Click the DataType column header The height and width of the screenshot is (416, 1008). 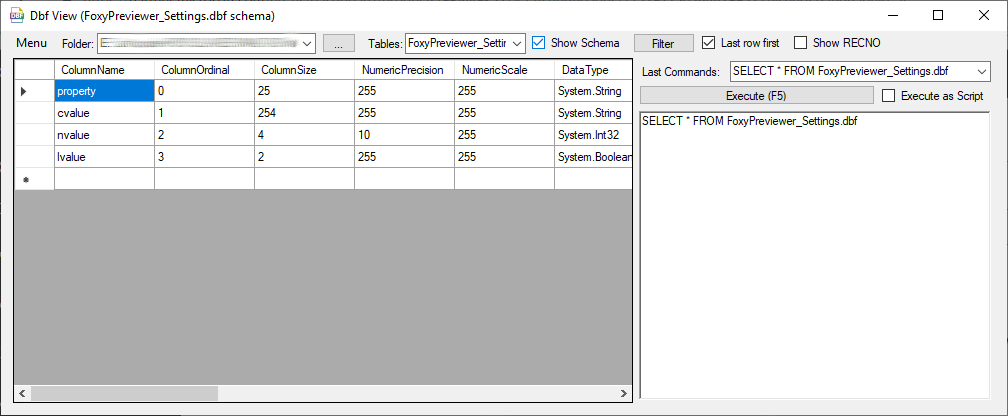pos(593,70)
